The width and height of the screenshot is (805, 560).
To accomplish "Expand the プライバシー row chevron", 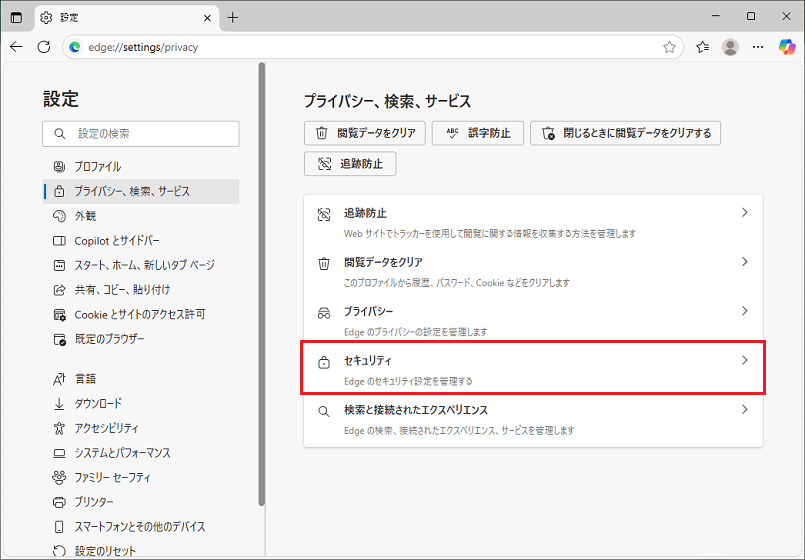I will (744, 311).
